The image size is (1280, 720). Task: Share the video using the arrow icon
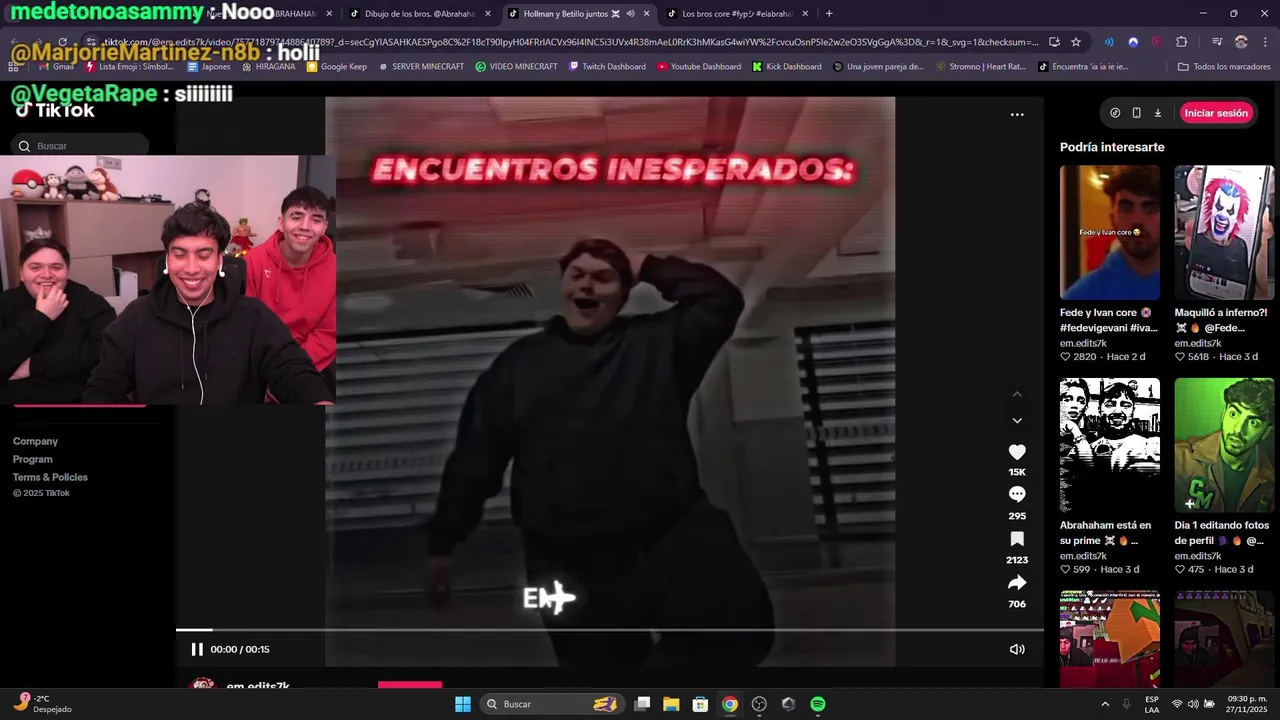(1017, 583)
